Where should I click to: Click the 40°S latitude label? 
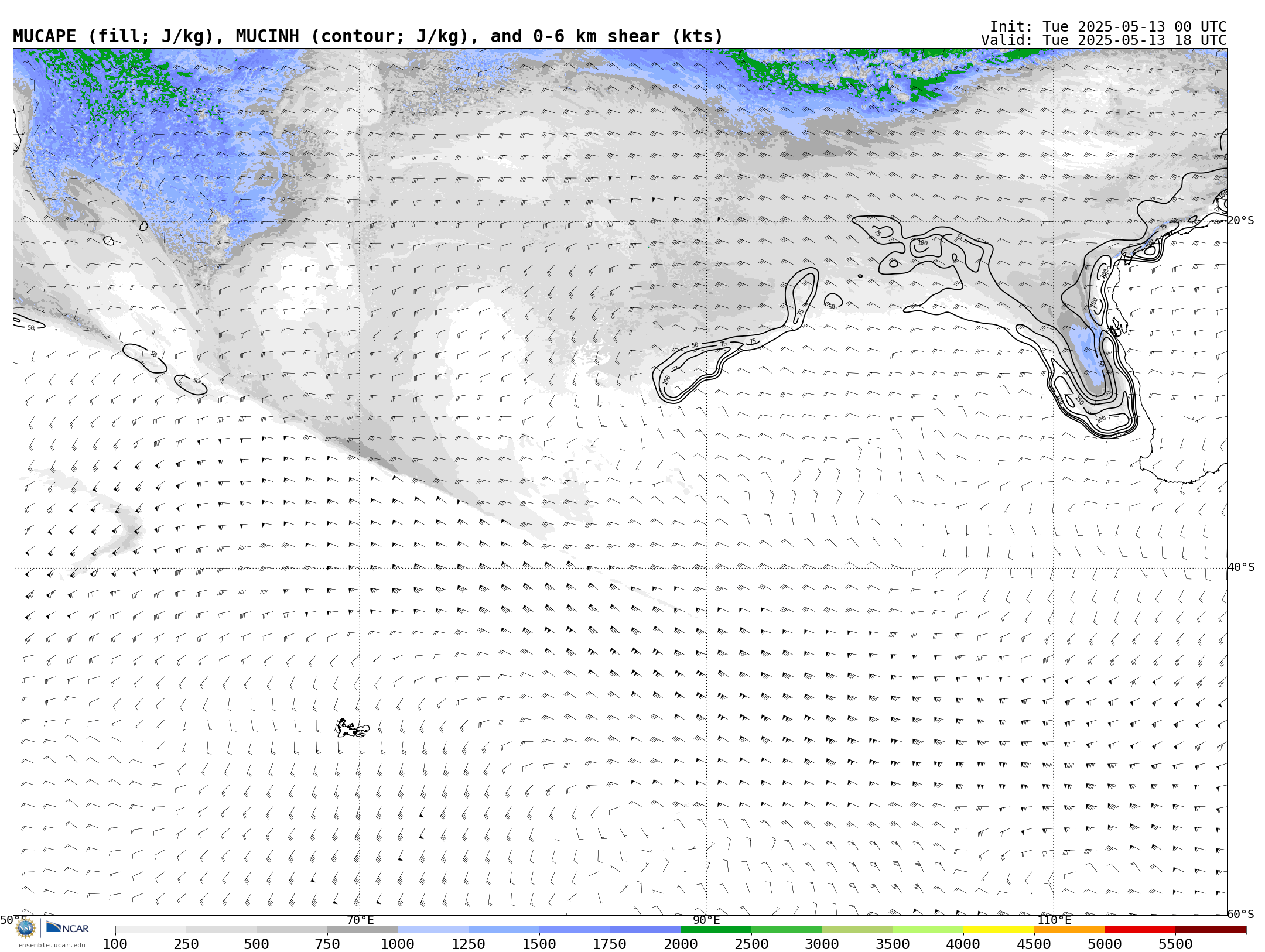tap(1241, 567)
